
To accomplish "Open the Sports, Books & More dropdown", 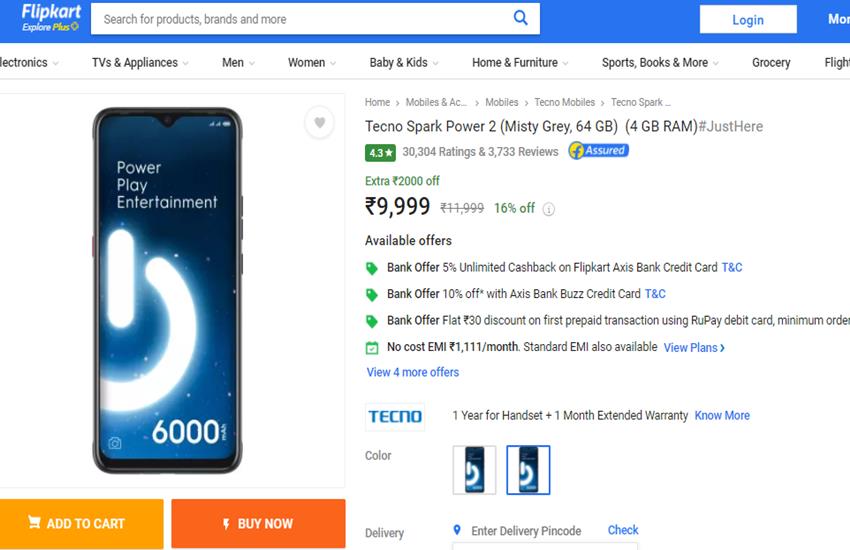I will [660, 62].
